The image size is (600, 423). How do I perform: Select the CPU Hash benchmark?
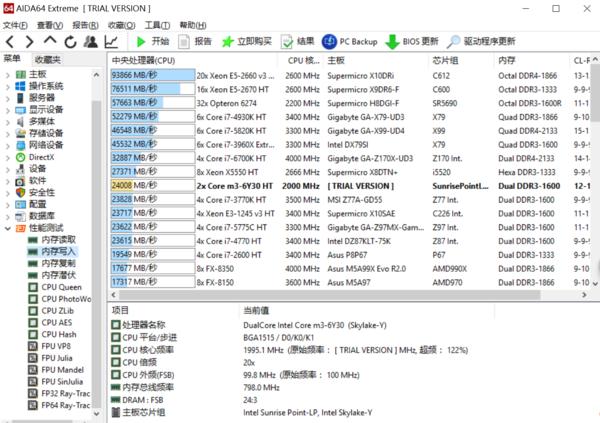coord(52,335)
